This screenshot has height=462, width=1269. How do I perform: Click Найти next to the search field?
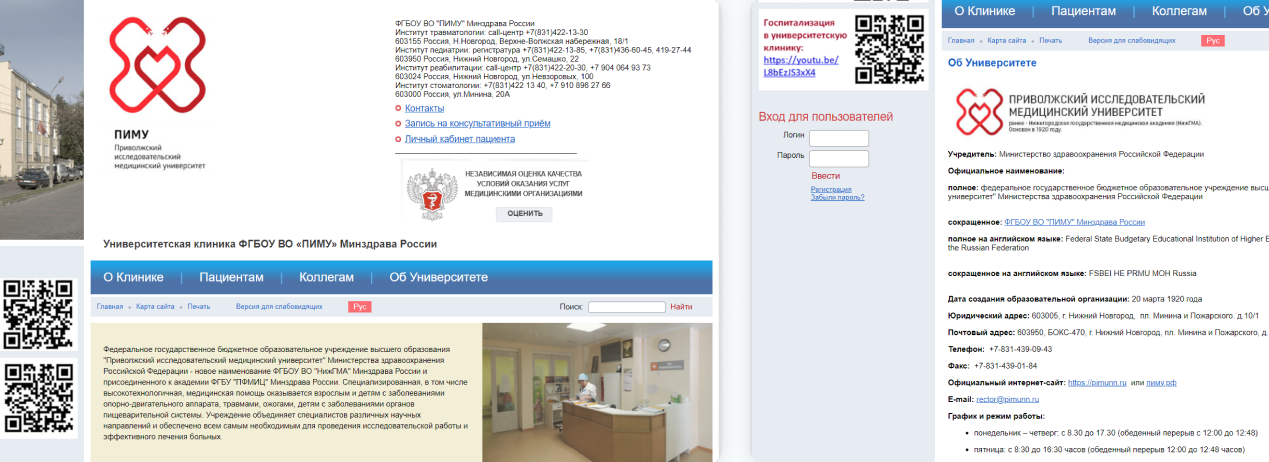pos(681,307)
